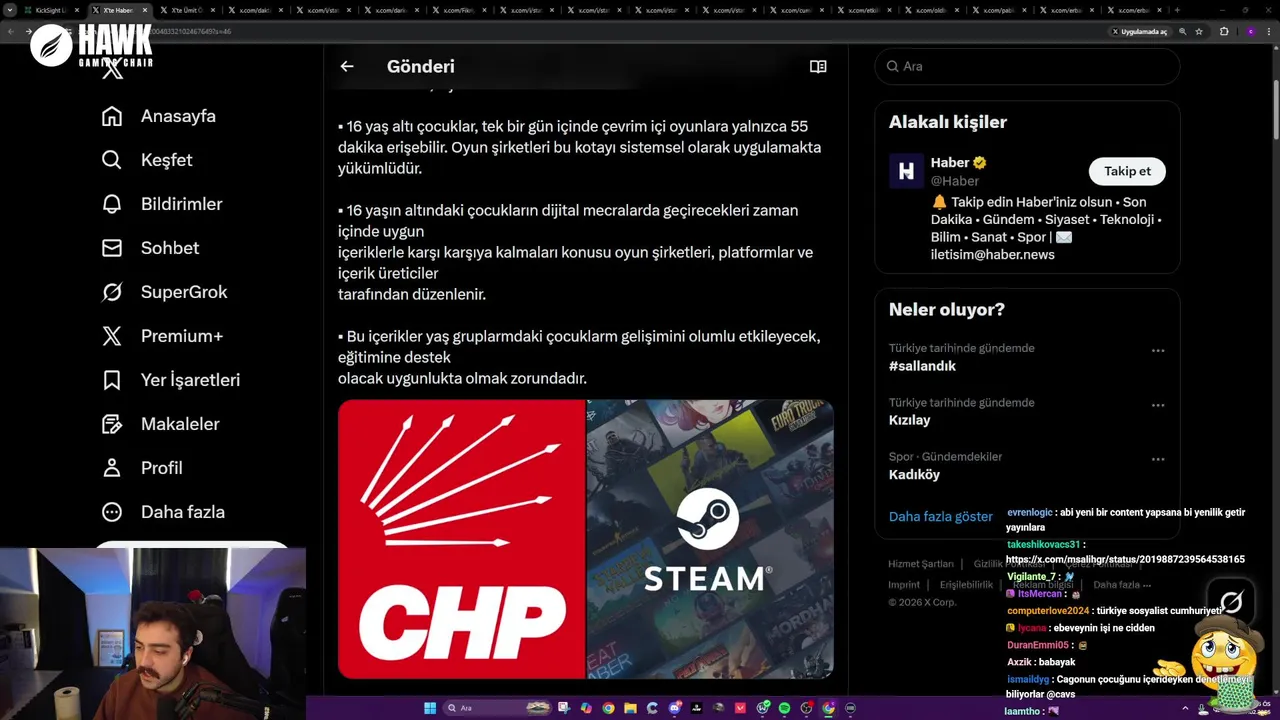
Task: Open Imprint footer link
Action: tap(904, 585)
